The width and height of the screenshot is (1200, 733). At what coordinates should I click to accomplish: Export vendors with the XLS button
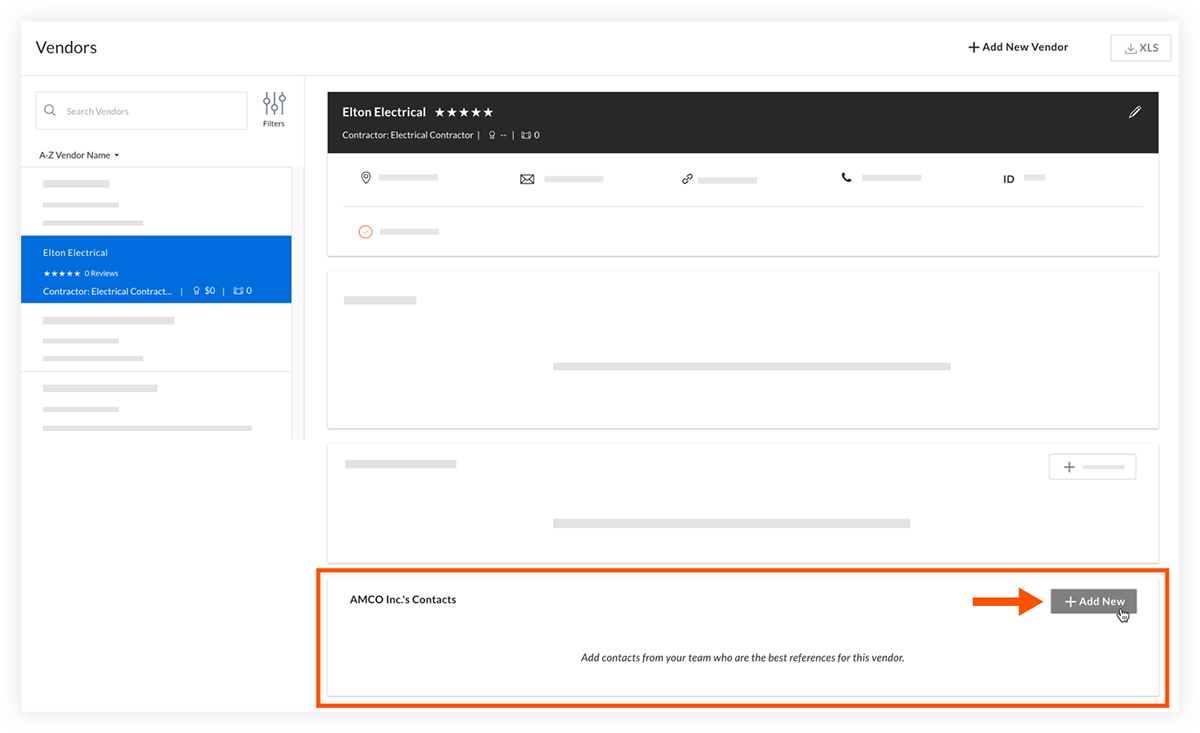point(1140,47)
